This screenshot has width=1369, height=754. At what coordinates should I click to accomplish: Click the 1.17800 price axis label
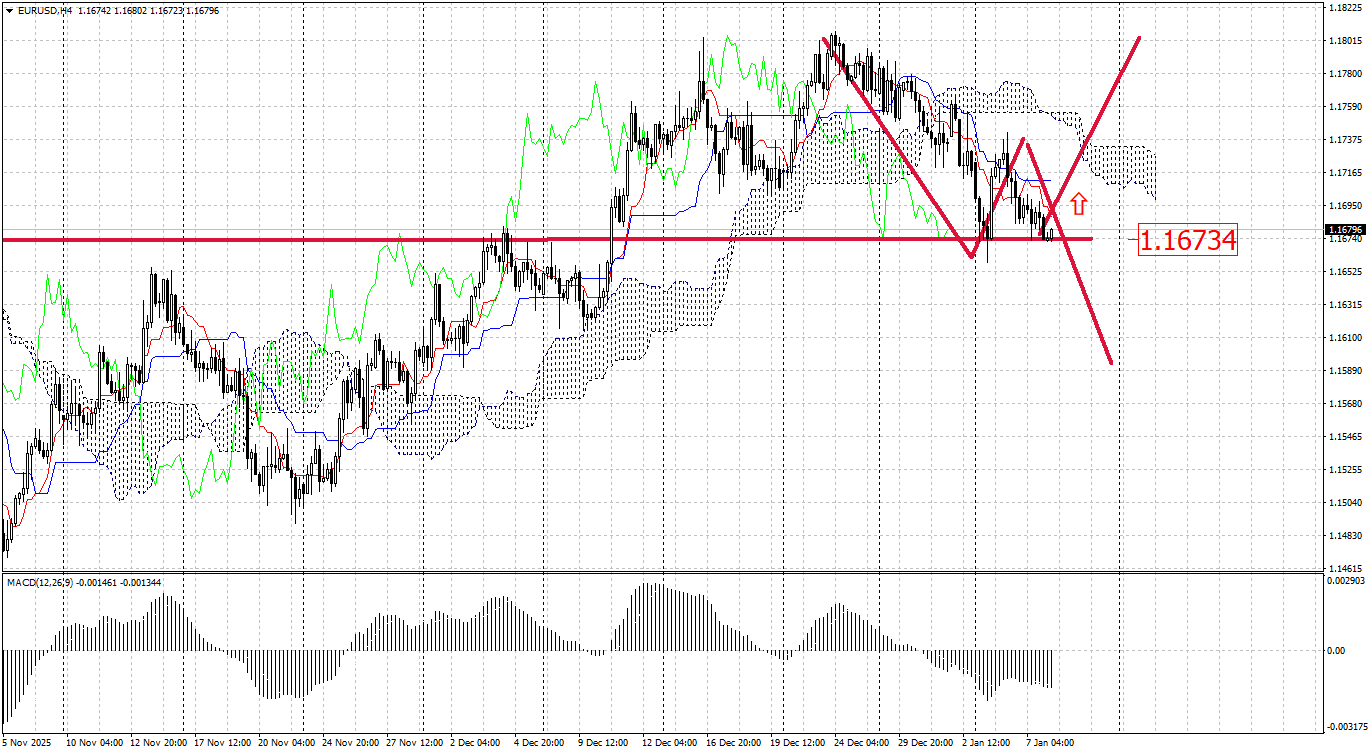click(x=1345, y=74)
